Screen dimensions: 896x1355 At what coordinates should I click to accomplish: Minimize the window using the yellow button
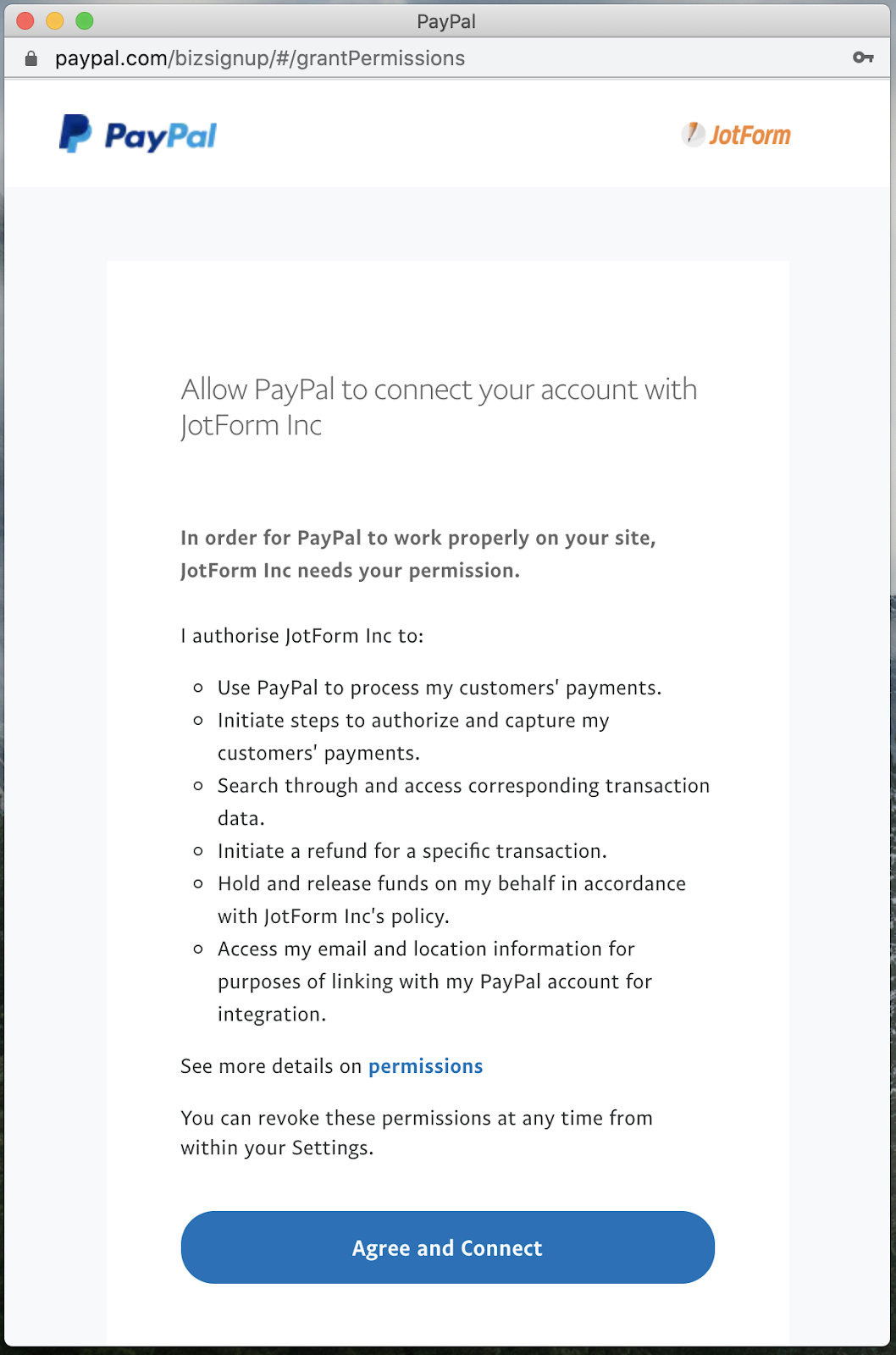pyautogui.click(x=55, y=21)
